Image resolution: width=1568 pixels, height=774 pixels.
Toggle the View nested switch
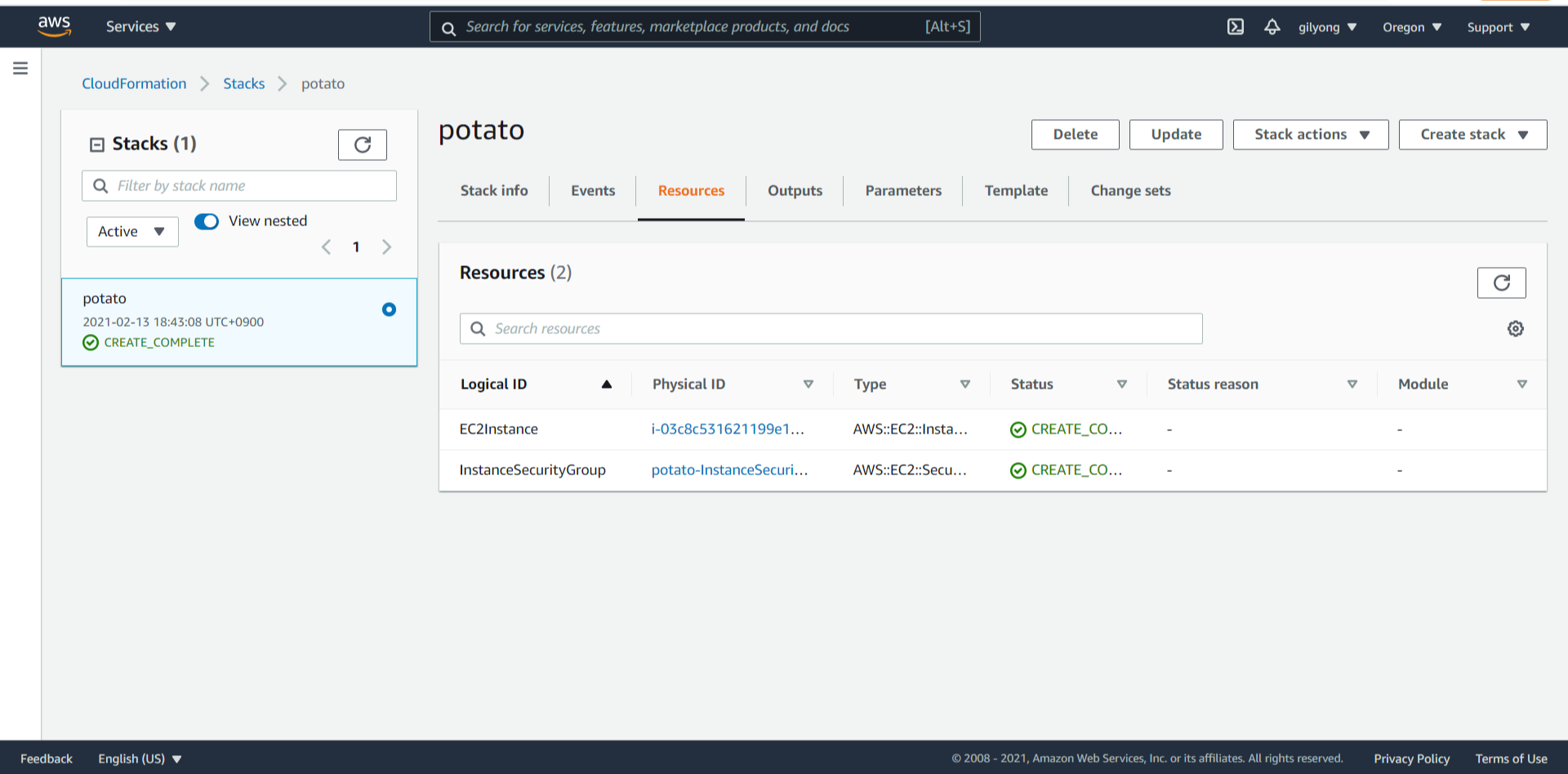(x=207, y=221)
